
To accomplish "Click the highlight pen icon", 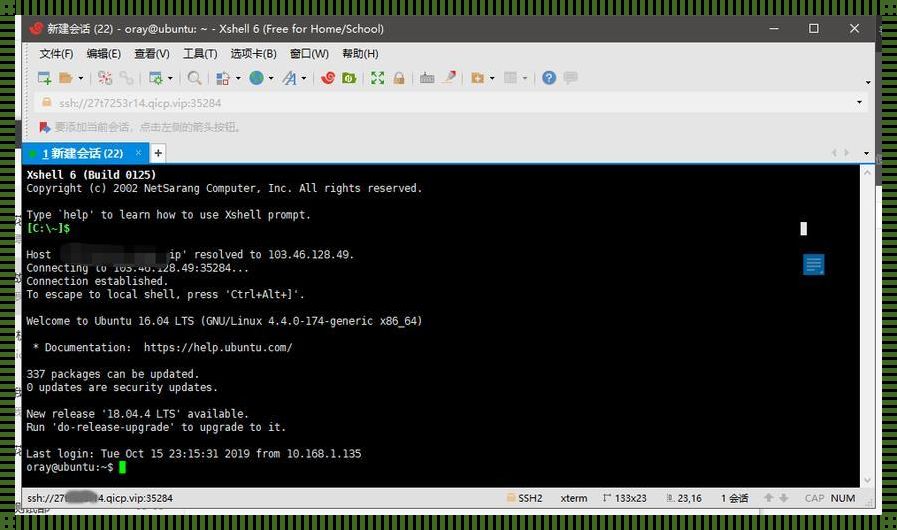I will tap(450, 77).
